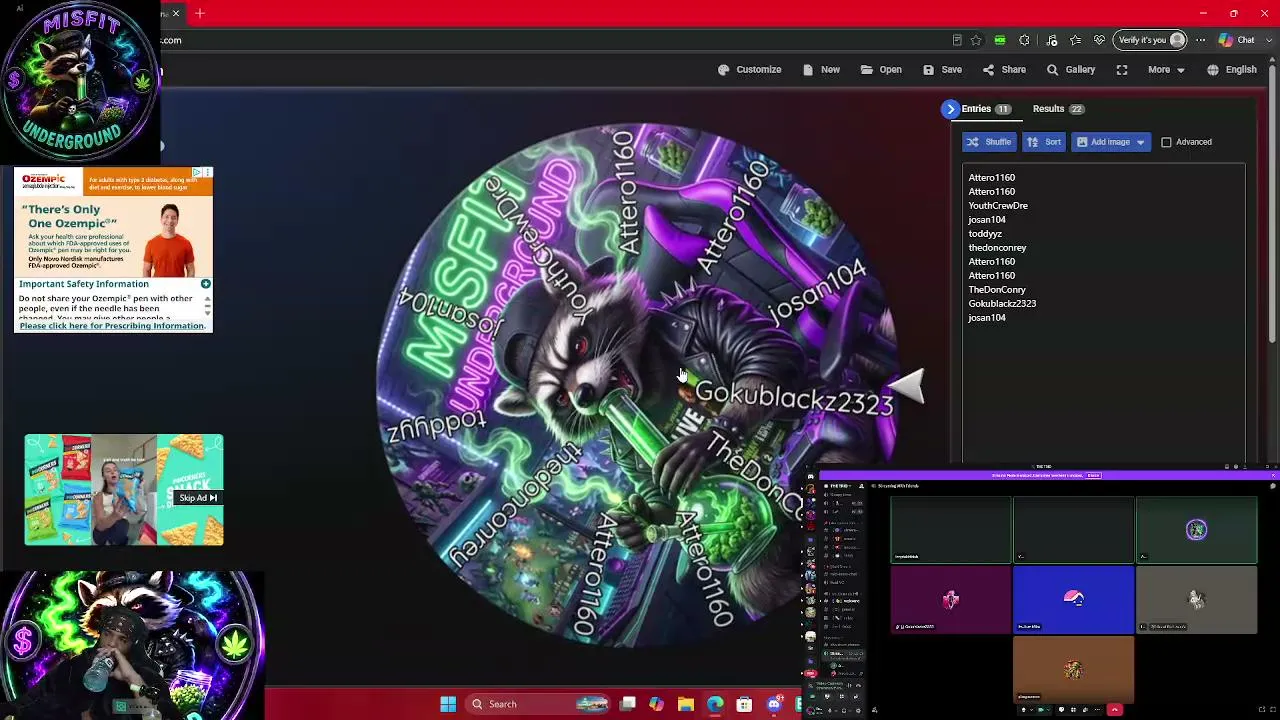Save the current wheel
Viewport: 1280px width, 720px height.
click(x=942, y=70)
